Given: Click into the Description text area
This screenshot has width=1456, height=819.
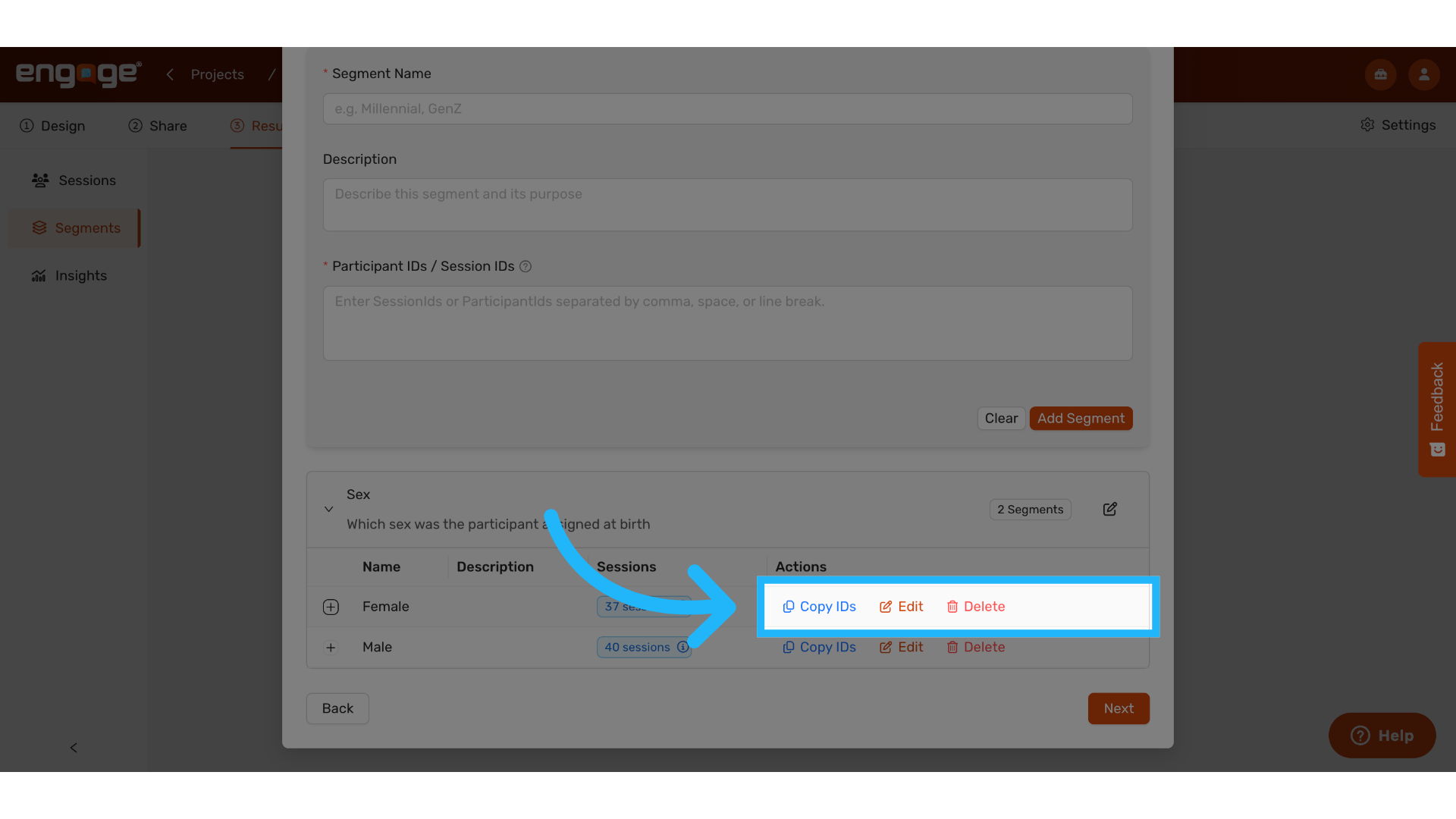Looking at the screenshot, I should (x=727, y=205).
